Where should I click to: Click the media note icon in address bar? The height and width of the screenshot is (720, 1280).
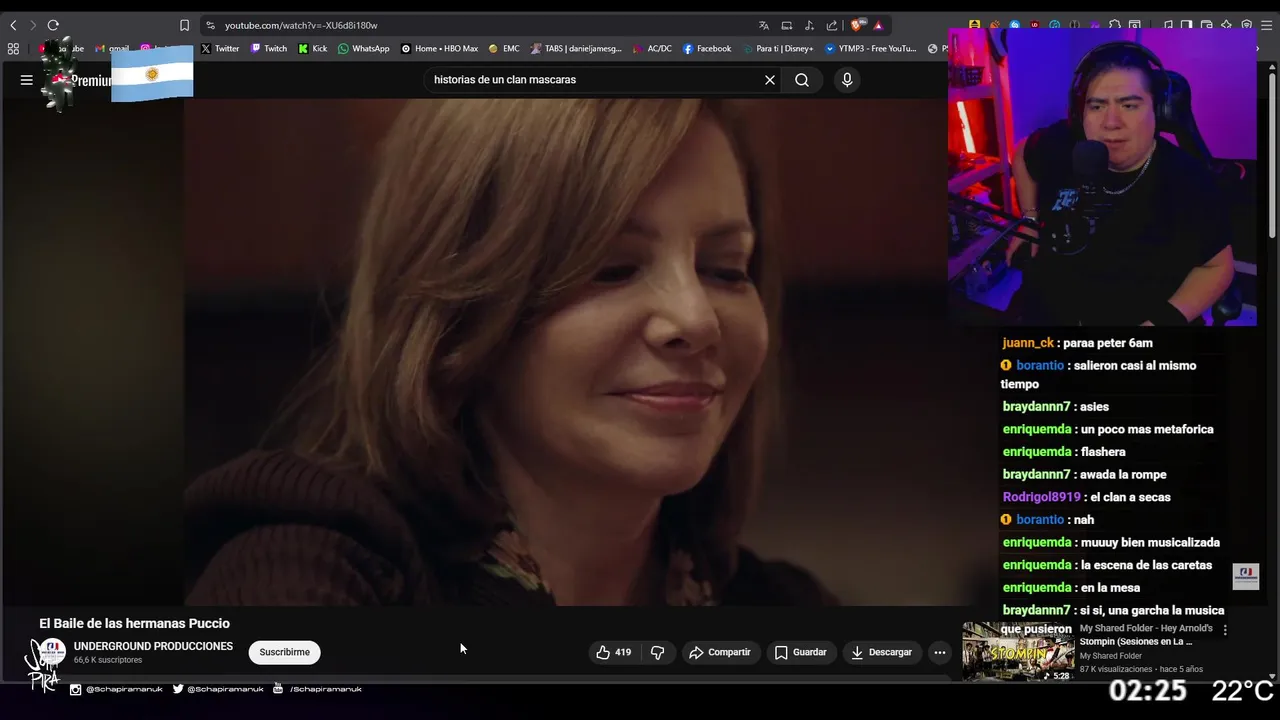pyautogui.click(x=809, y=25)
